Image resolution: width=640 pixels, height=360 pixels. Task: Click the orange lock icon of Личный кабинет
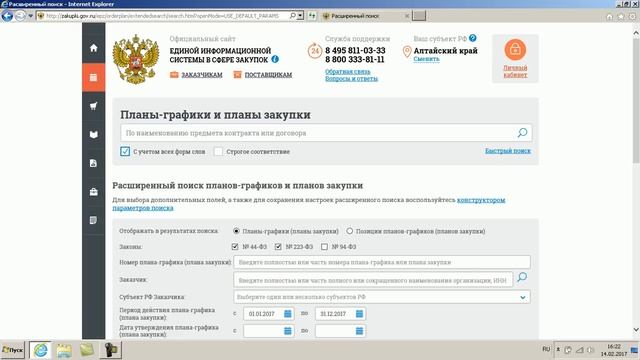[515, 49]
